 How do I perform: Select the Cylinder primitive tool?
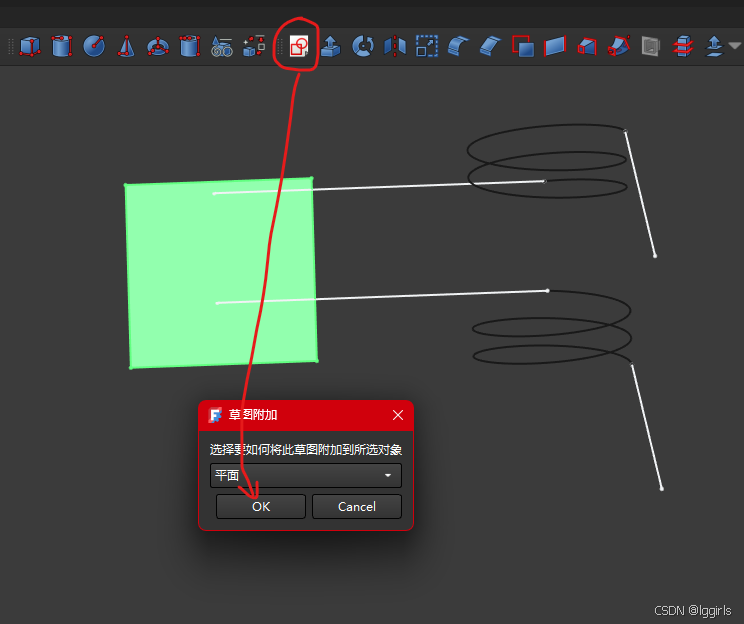pyautogui.click(x=62, y=47)
